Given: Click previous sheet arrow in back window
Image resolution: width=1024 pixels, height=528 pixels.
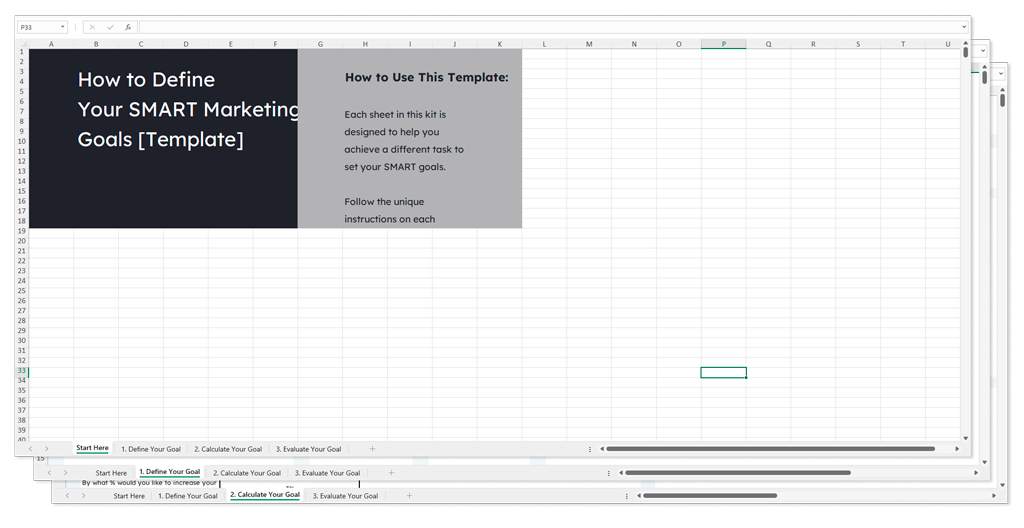Looking at the screenshot, I should coord(67,496).
